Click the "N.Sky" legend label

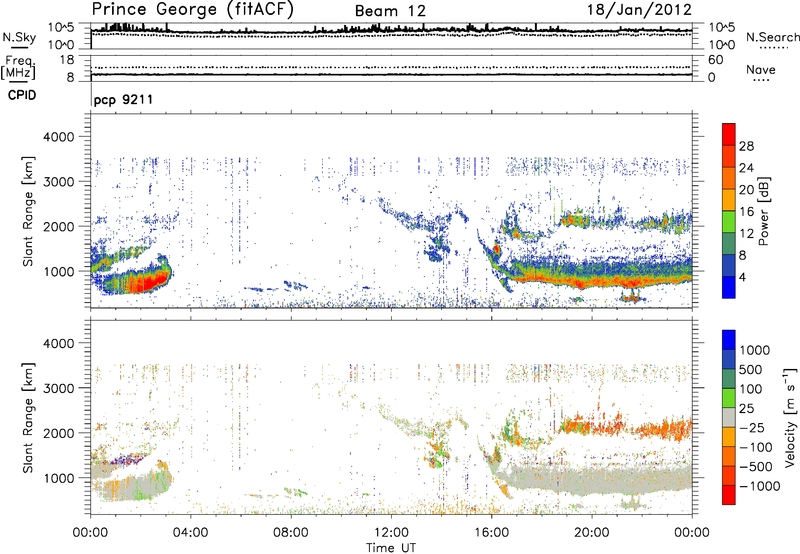tap(19, 37)
